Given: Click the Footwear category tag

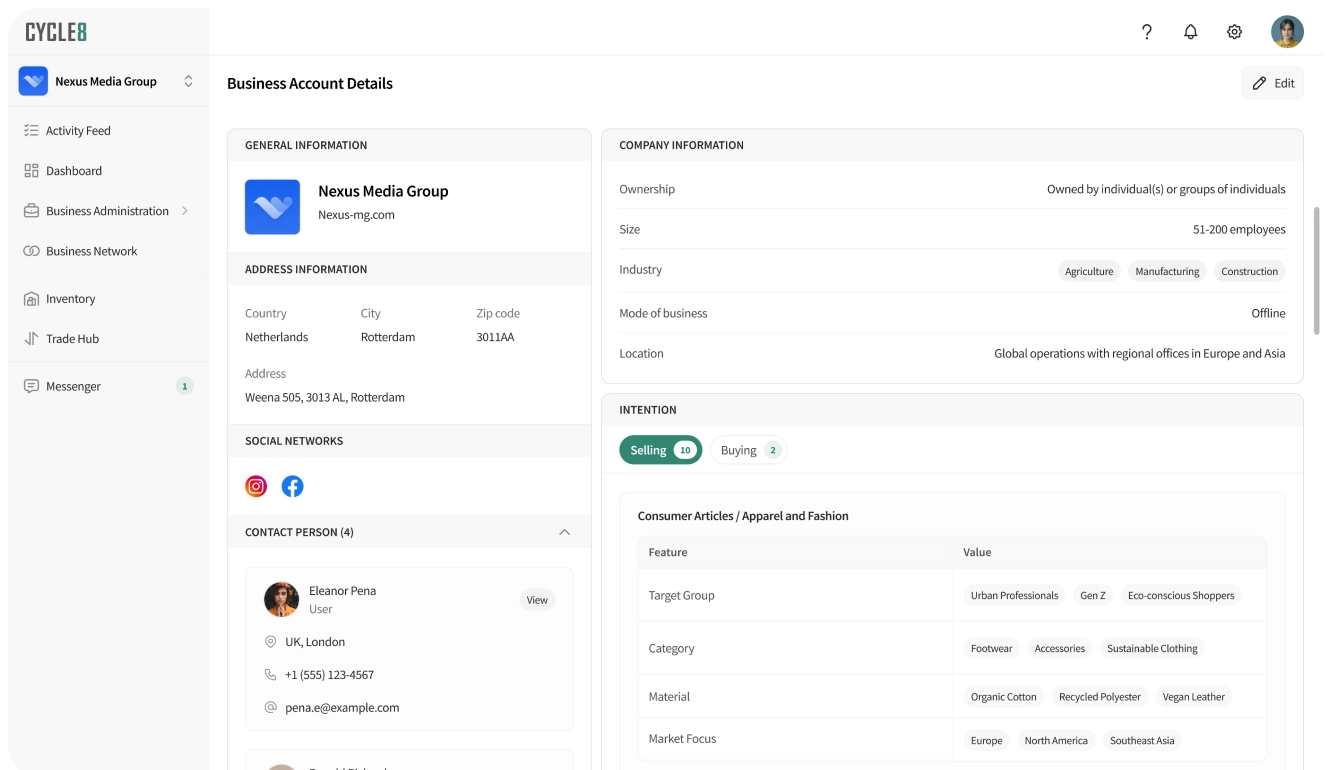Looking at the screenshot, I should [x=991, y=648].
